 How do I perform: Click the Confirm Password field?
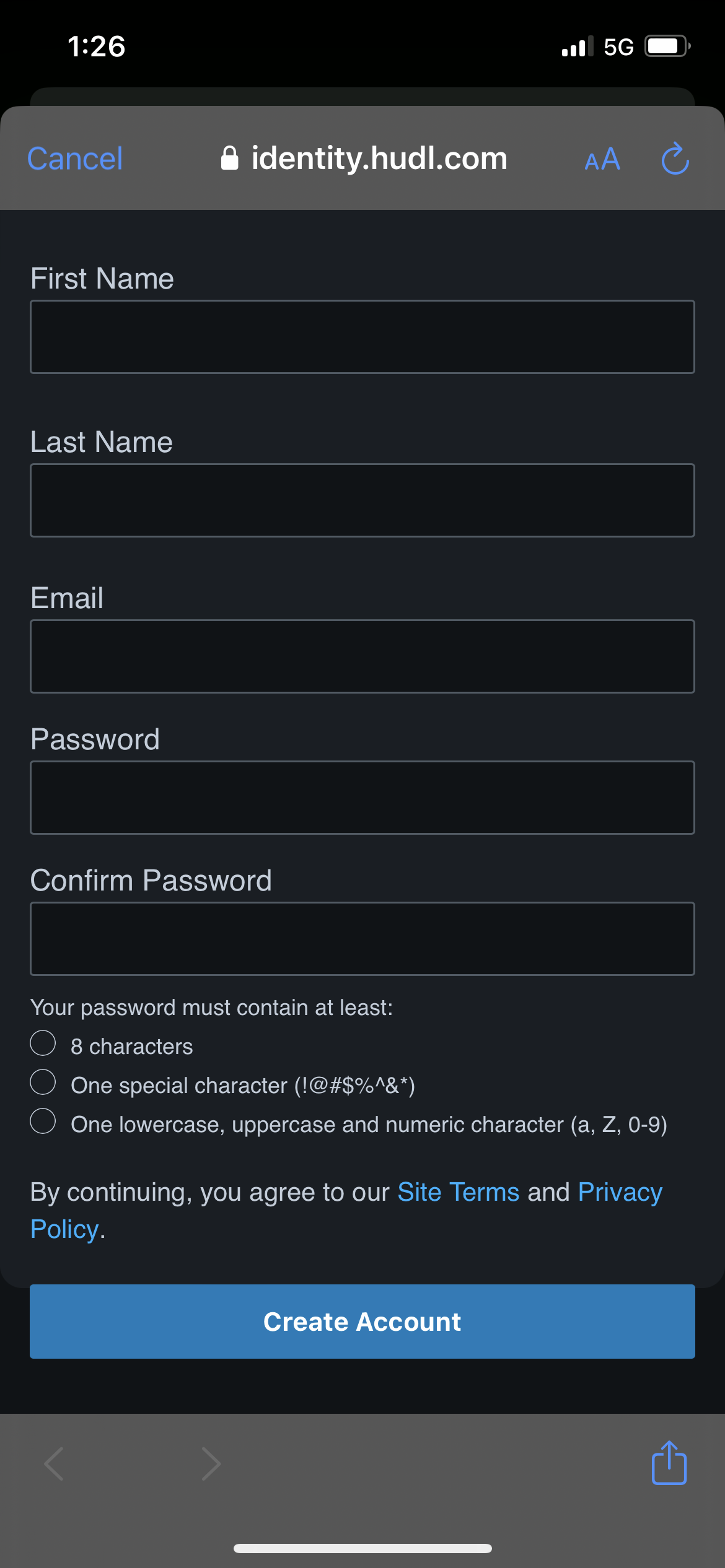[x=362, y=939]
